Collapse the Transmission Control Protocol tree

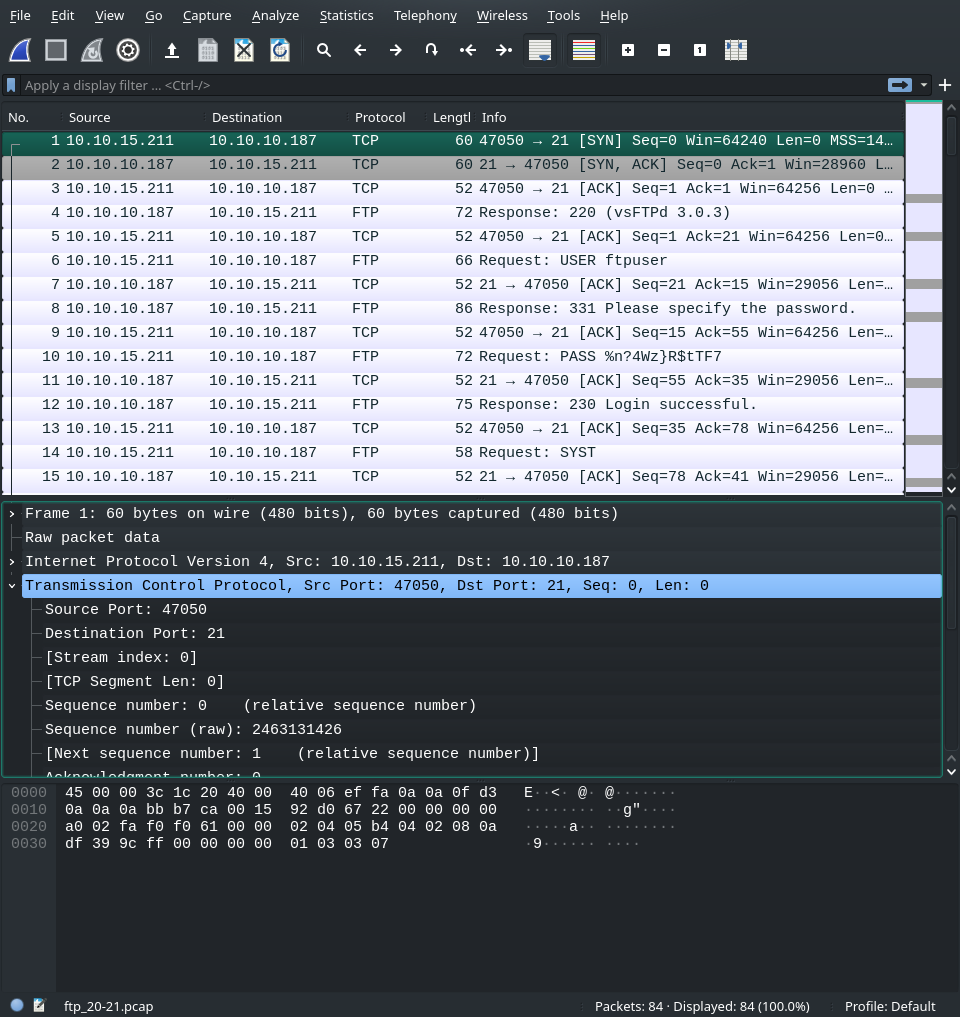coord(11,585)
